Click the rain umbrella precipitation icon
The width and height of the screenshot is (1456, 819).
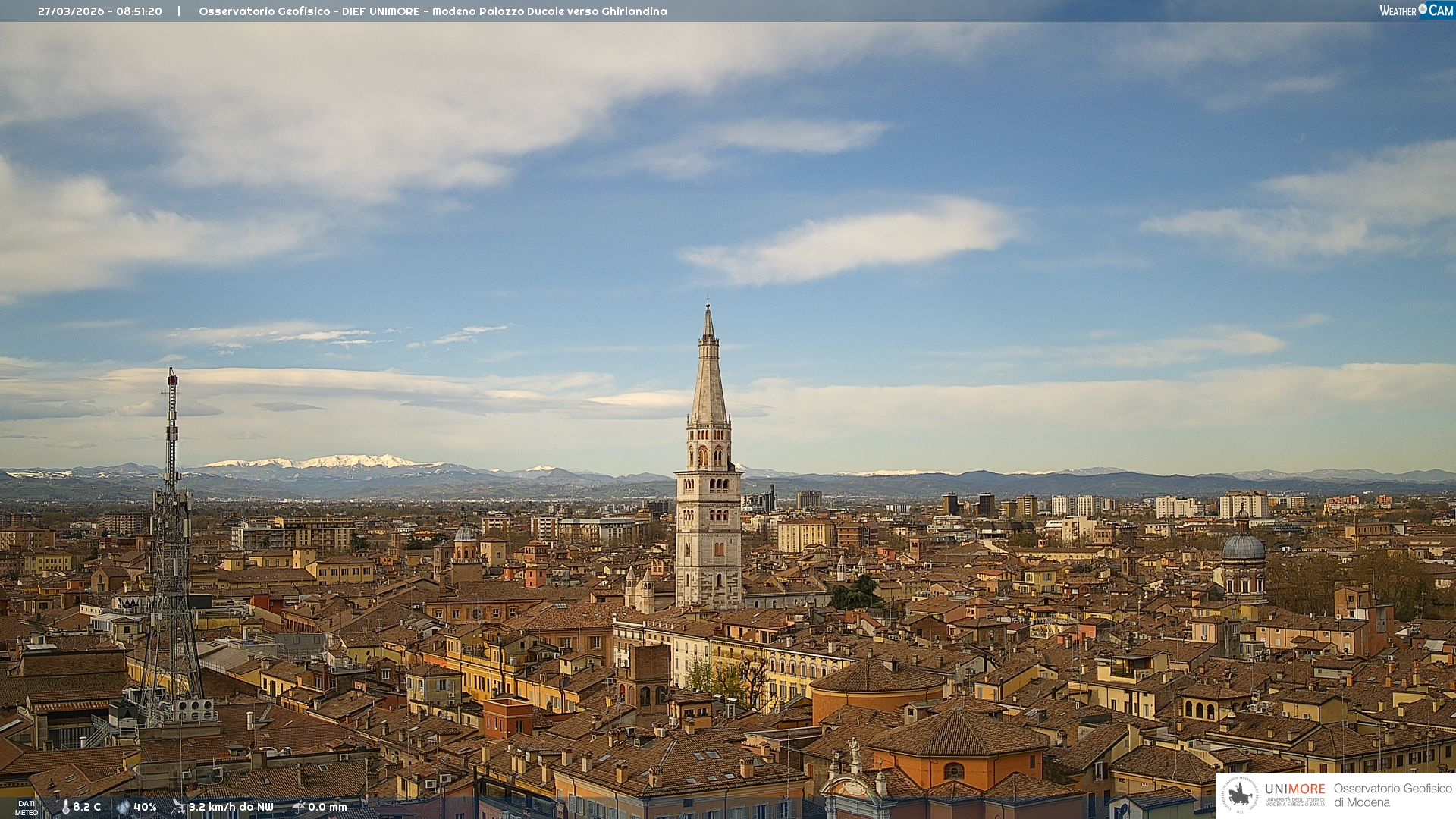point(299,807)
